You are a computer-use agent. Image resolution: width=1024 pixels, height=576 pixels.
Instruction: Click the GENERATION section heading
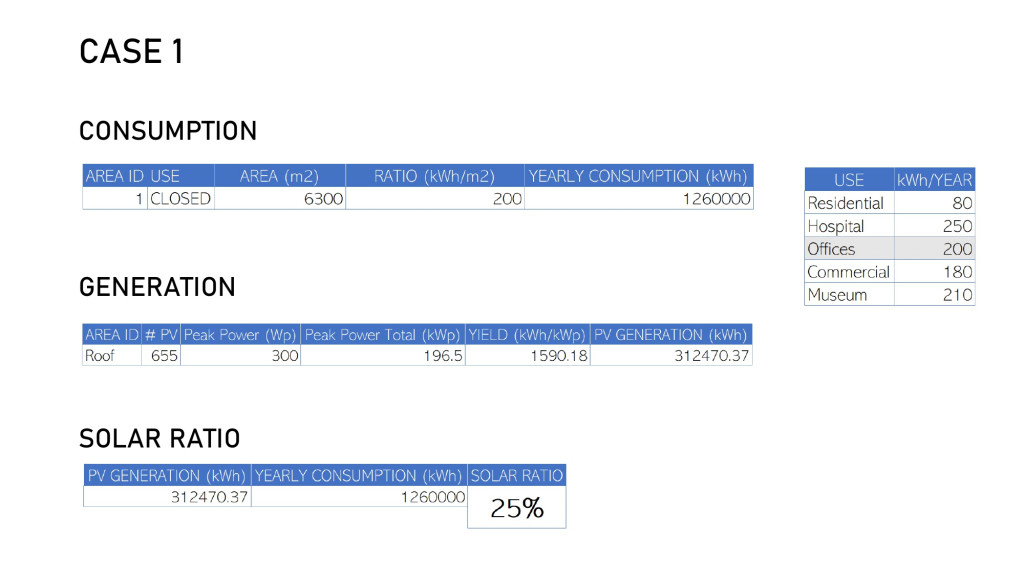click(x=157, y=287)
